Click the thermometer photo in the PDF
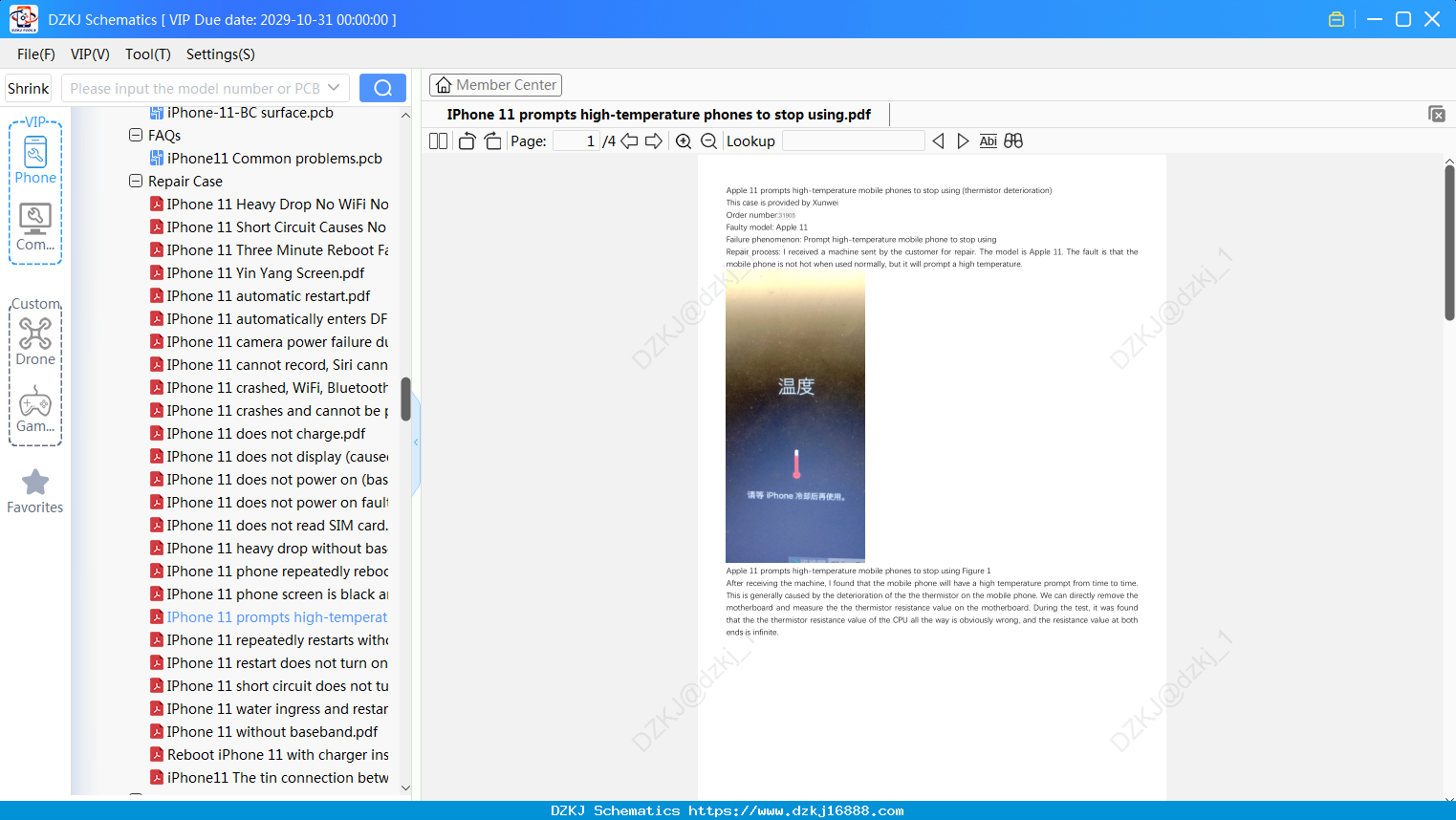 pos(795,416)
